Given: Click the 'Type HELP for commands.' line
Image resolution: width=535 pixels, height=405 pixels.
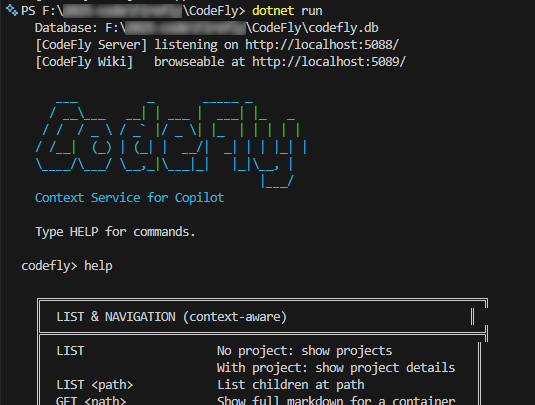Looking at the screenshot, I should coord(115,232).
